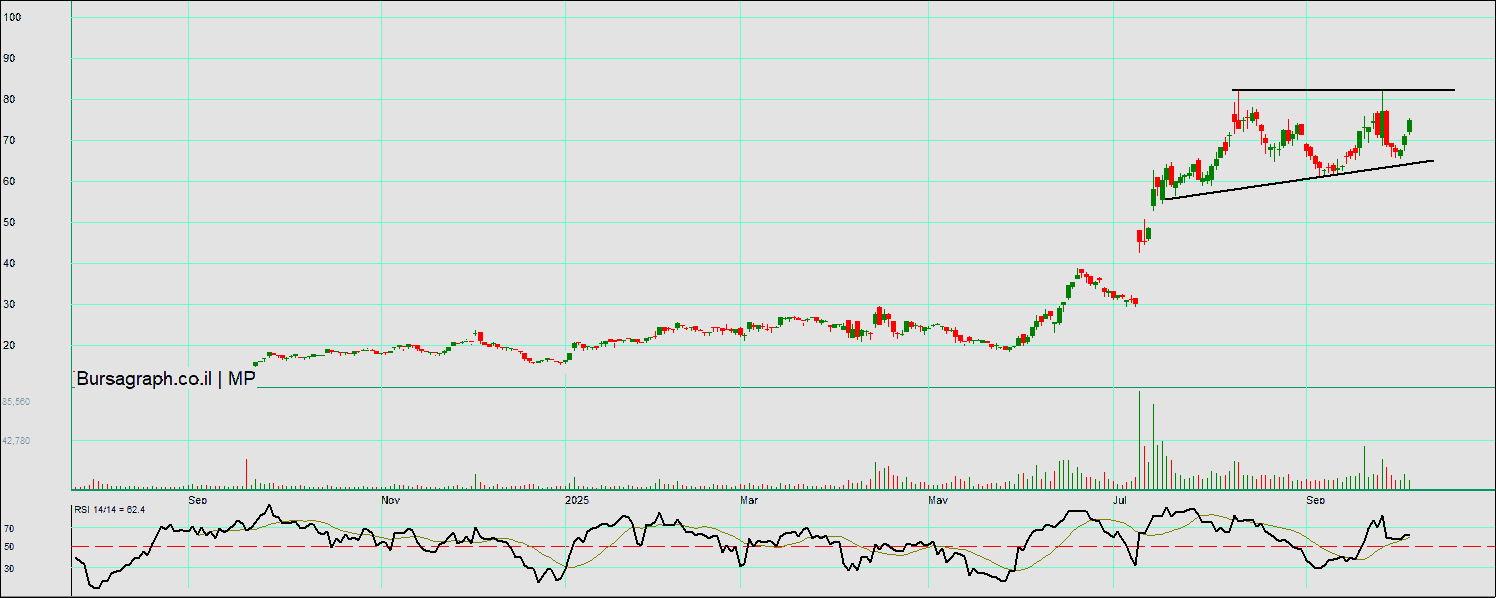The image size is (1496, 598).
Task: Click the 20 price axis label
Action: click(x=10, y=345)
